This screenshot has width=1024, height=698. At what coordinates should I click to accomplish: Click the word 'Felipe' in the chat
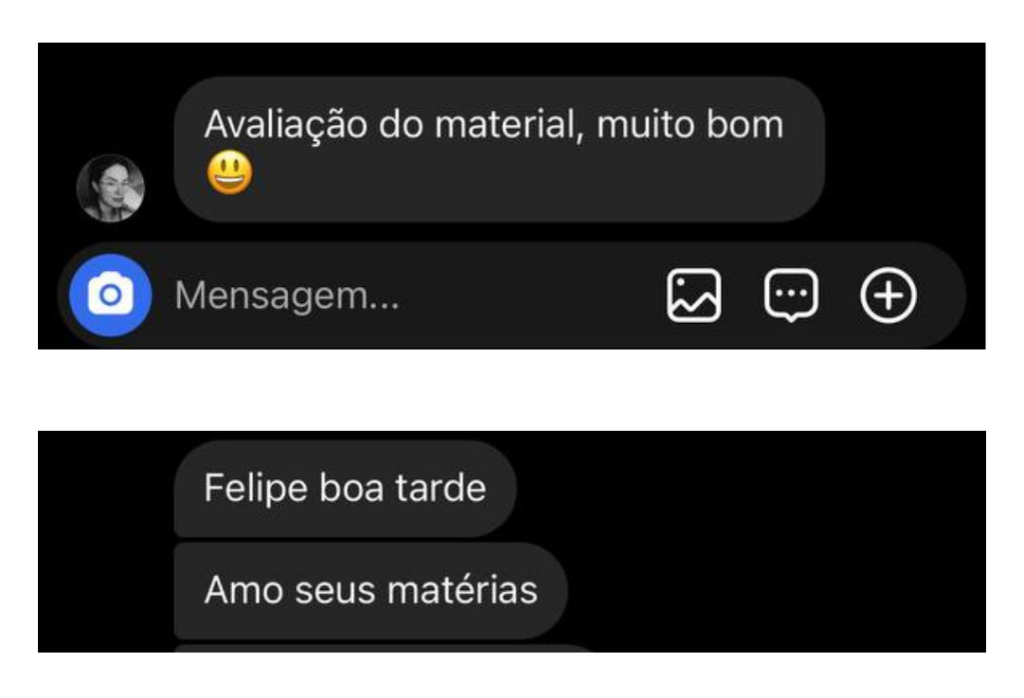[x=256, y=489]
